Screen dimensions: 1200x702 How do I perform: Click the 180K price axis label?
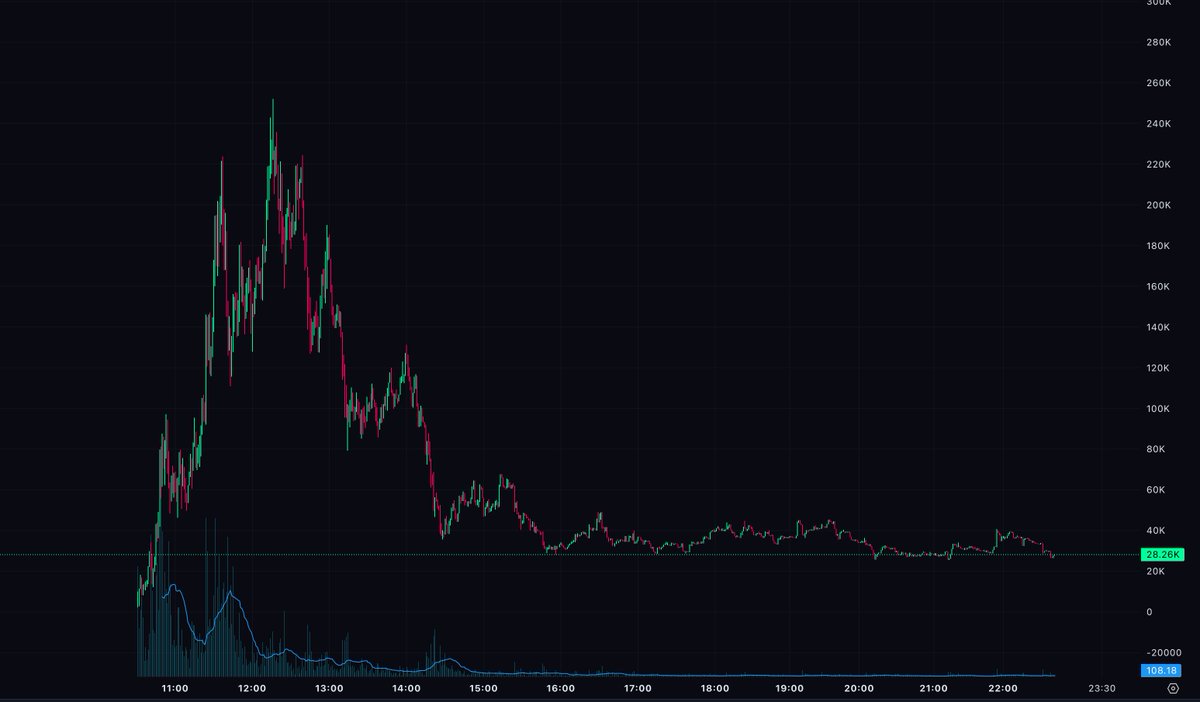click(x=1158, y=246)
